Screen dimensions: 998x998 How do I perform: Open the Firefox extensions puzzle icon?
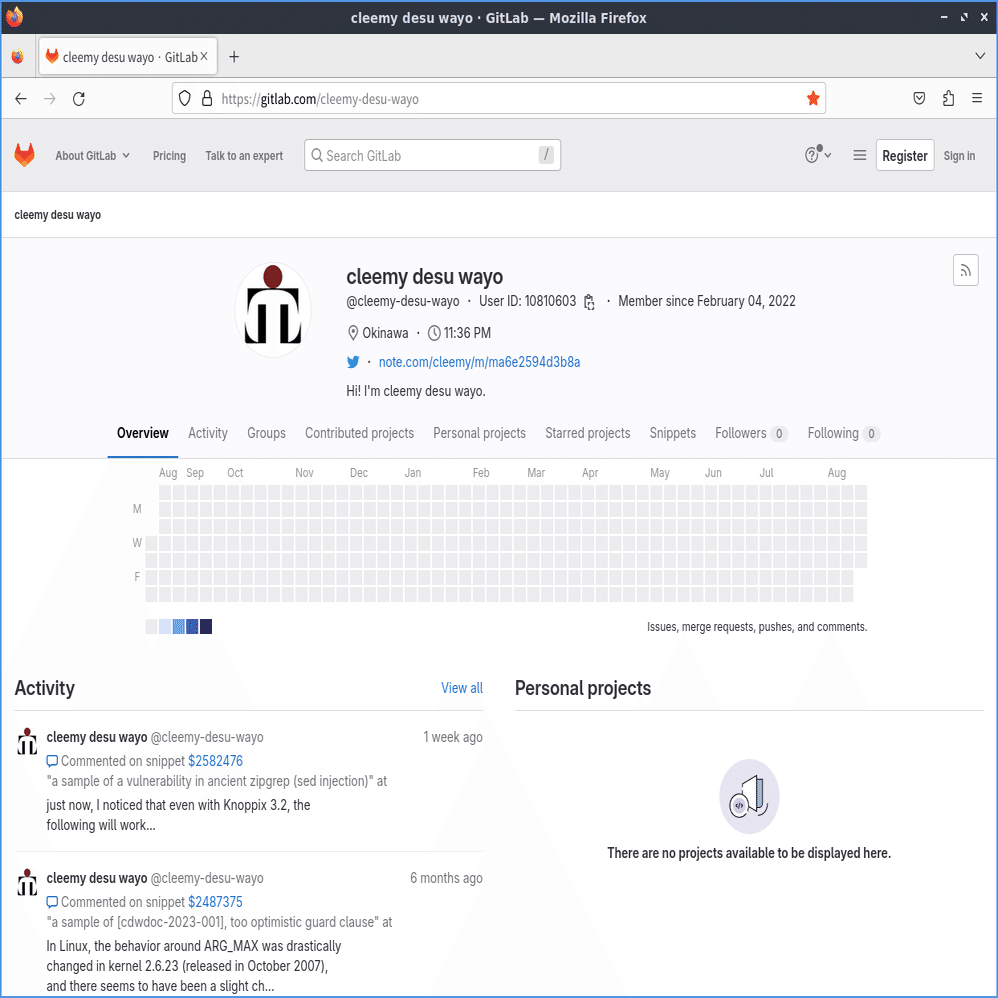tap(948, 99)
